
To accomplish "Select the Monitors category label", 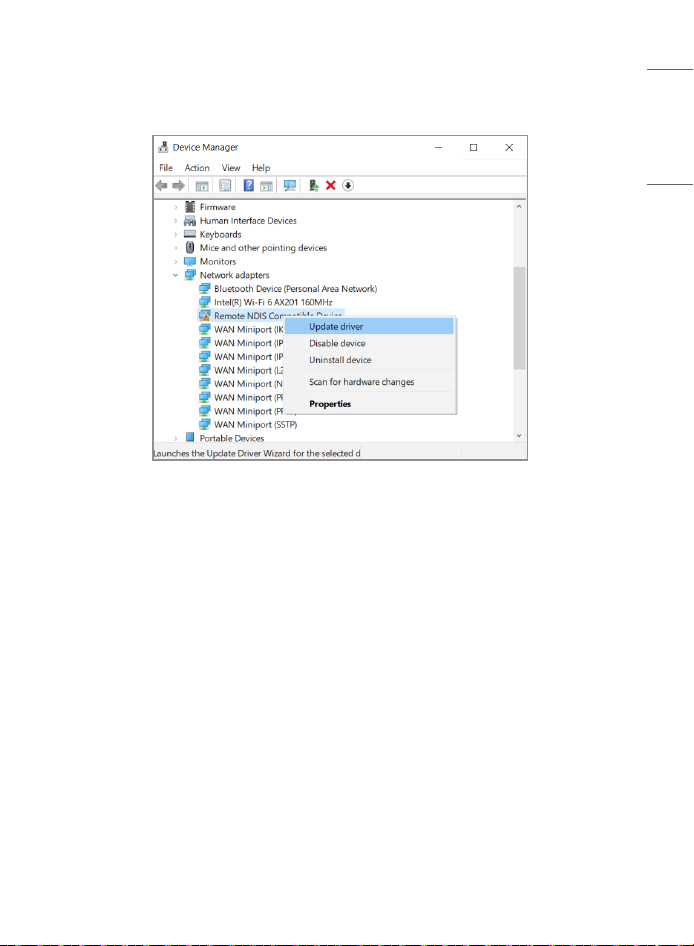I will coord(218,261).
